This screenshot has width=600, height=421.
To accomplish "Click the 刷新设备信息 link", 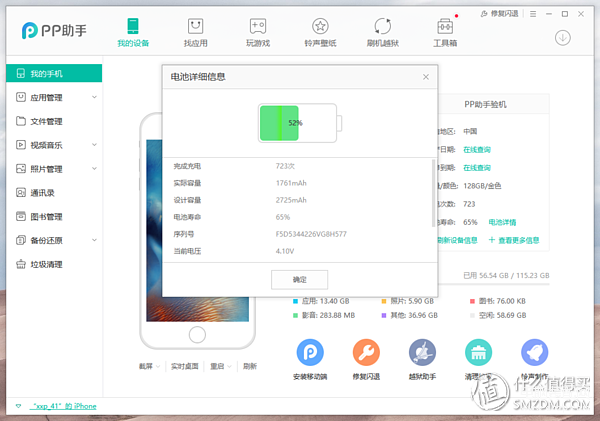I will point(458,240).
